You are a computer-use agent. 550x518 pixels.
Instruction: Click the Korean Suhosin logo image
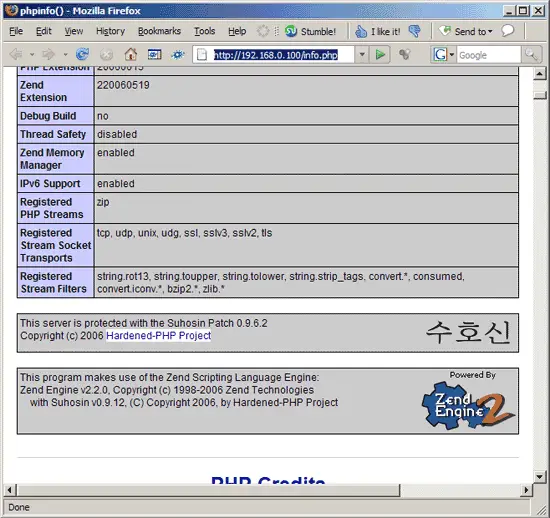pos(468,332)
